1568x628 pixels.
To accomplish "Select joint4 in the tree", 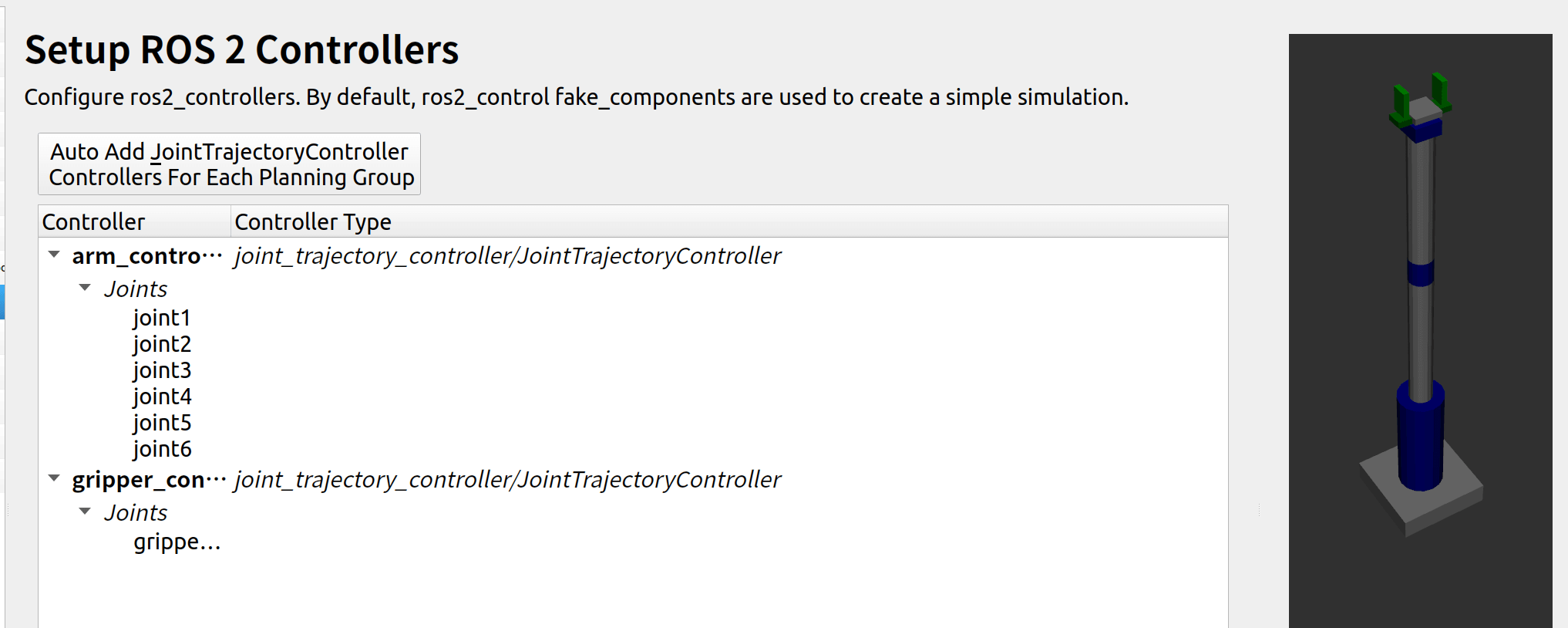I will pos(162,397).
